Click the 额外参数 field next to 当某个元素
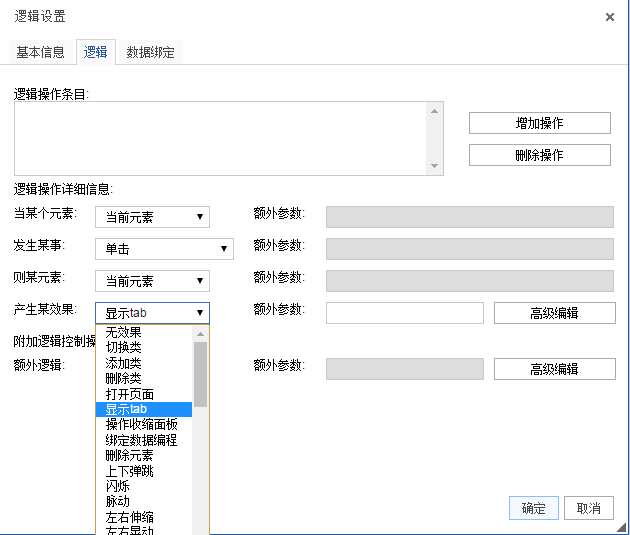 click(470, 217)
